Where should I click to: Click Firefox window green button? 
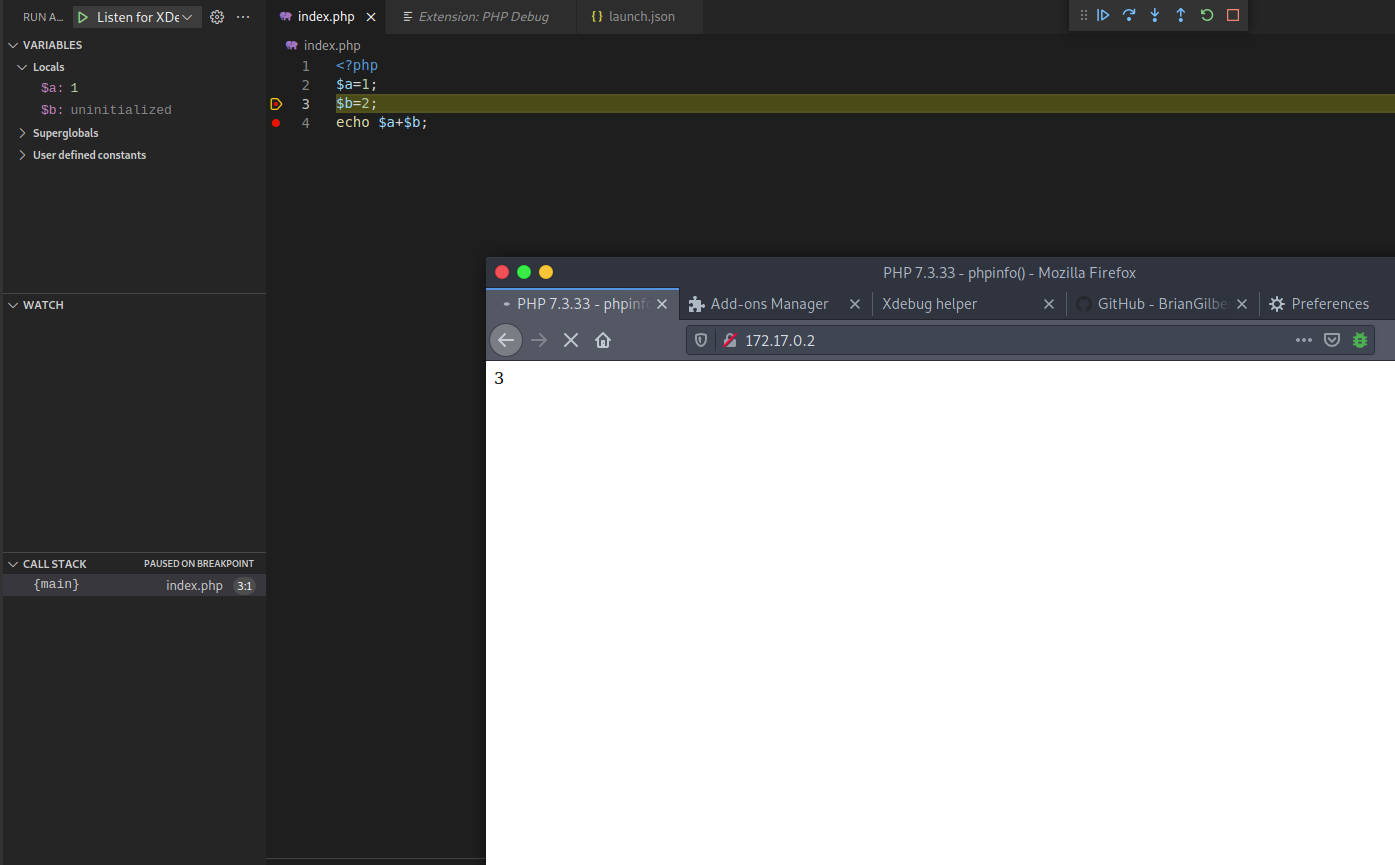coord(524,272)
